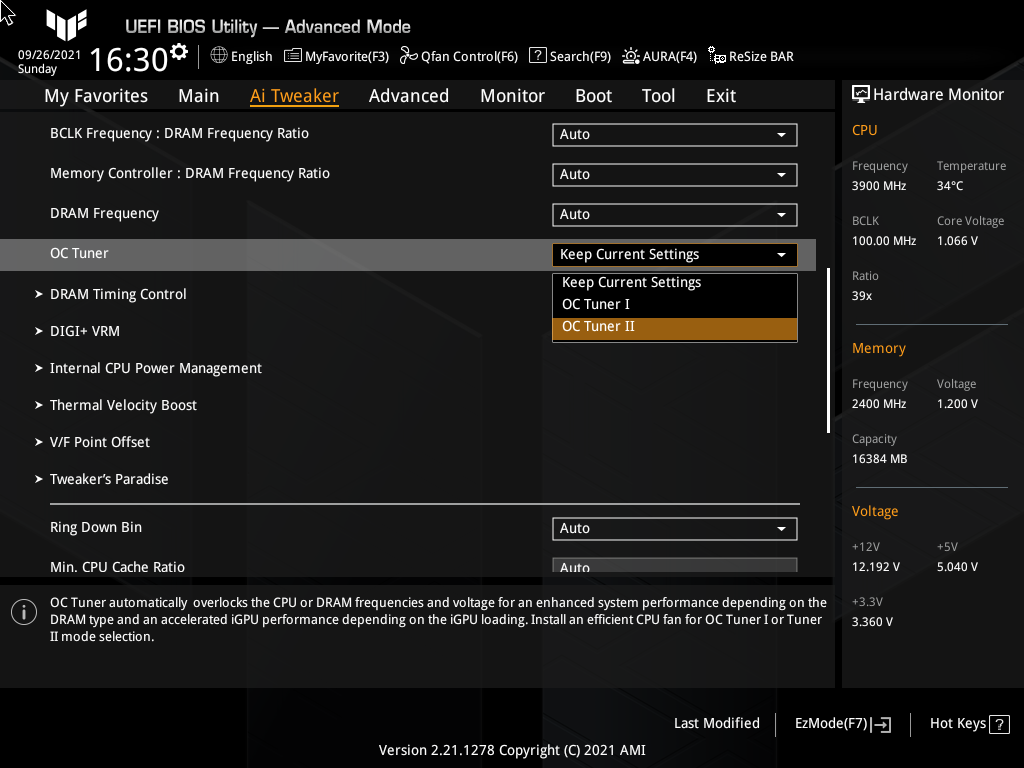
Task: Open MyFavorite(F3) list icon
Action: coord(293,56)
